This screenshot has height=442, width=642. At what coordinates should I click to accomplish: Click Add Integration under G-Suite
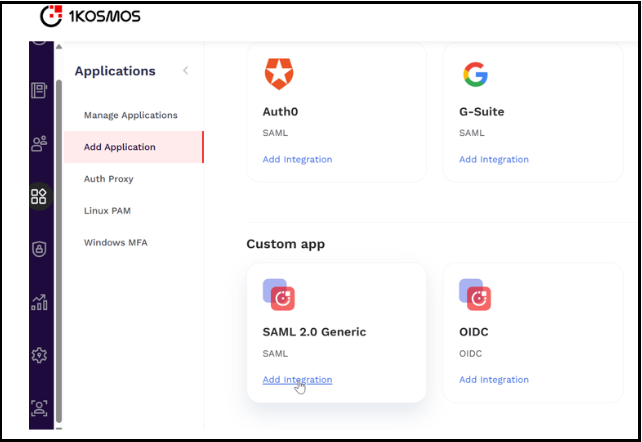[x=493, y=160]
